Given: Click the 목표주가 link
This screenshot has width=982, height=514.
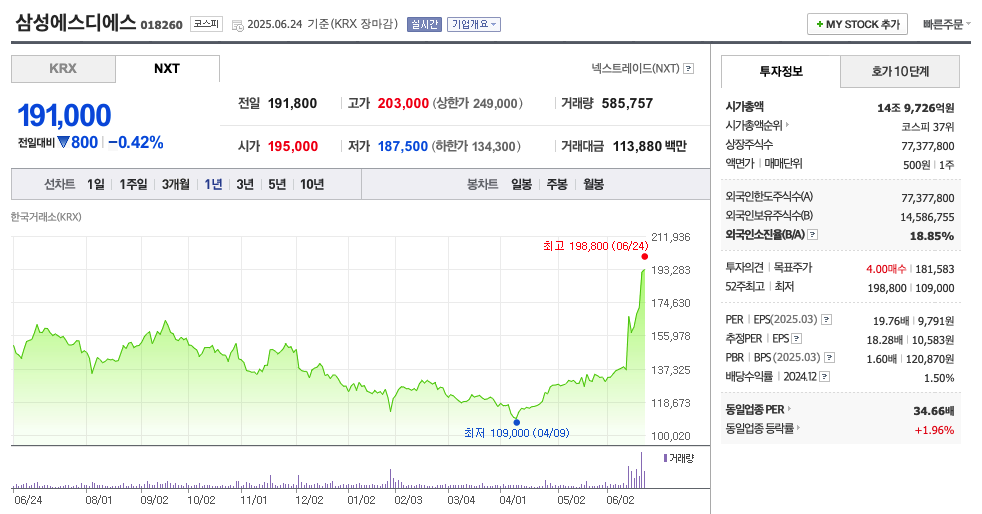Looking at the screenshot, I should pos(792,267).
